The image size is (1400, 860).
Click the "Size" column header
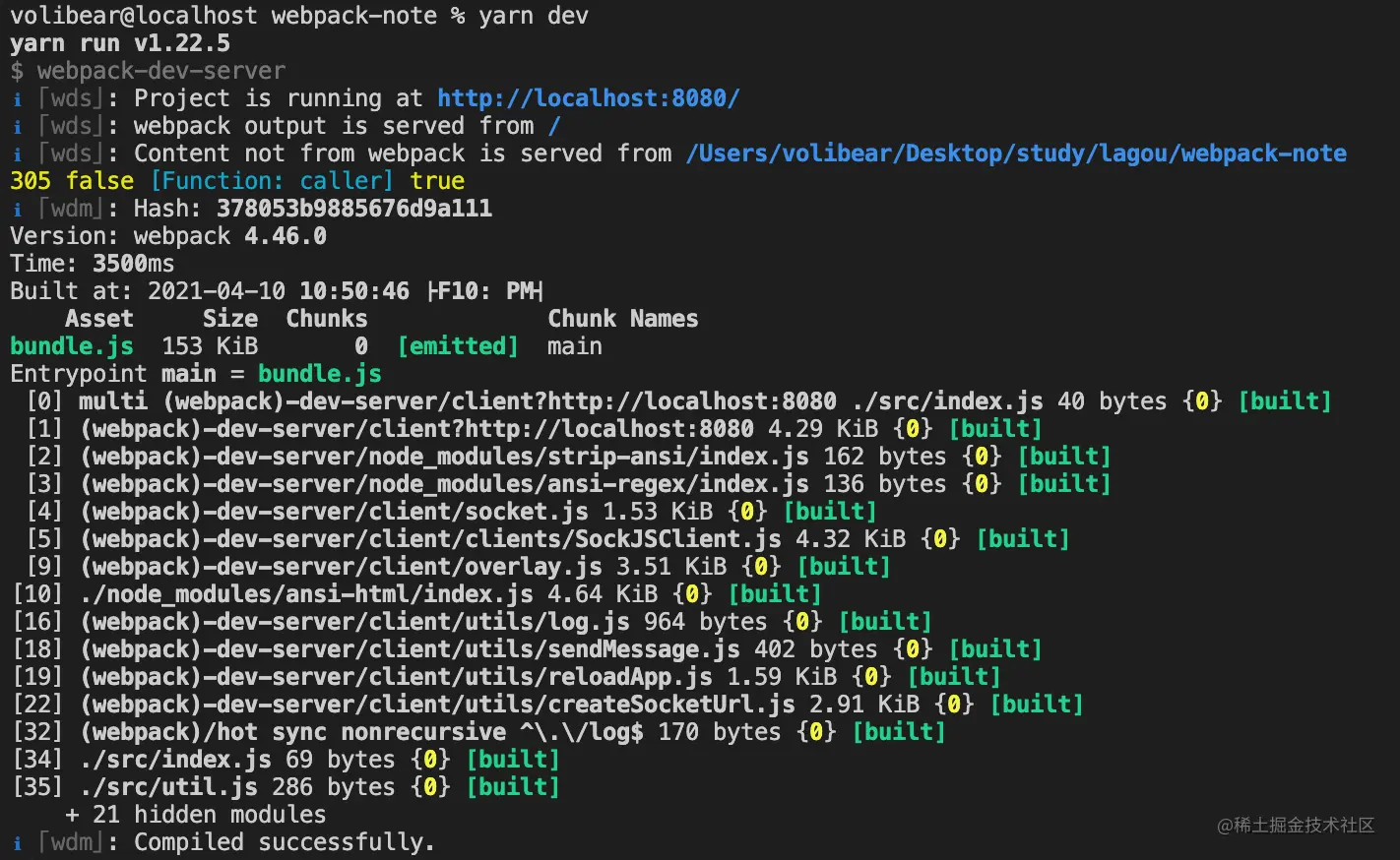(x=230, y=319)
